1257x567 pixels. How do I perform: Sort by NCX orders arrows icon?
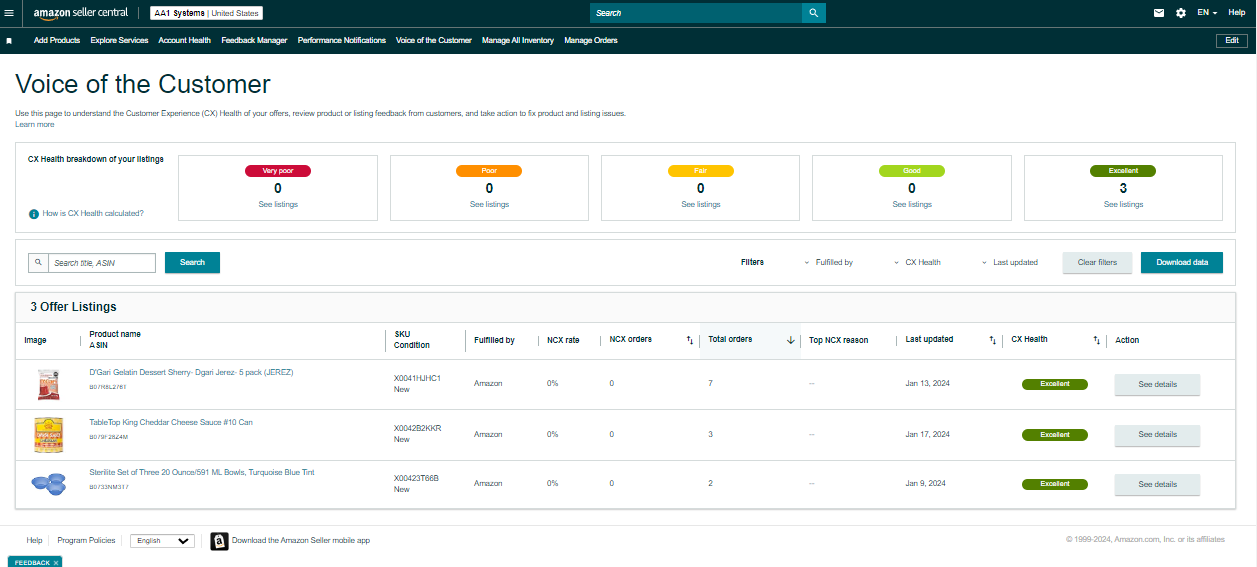pos(689,340)
